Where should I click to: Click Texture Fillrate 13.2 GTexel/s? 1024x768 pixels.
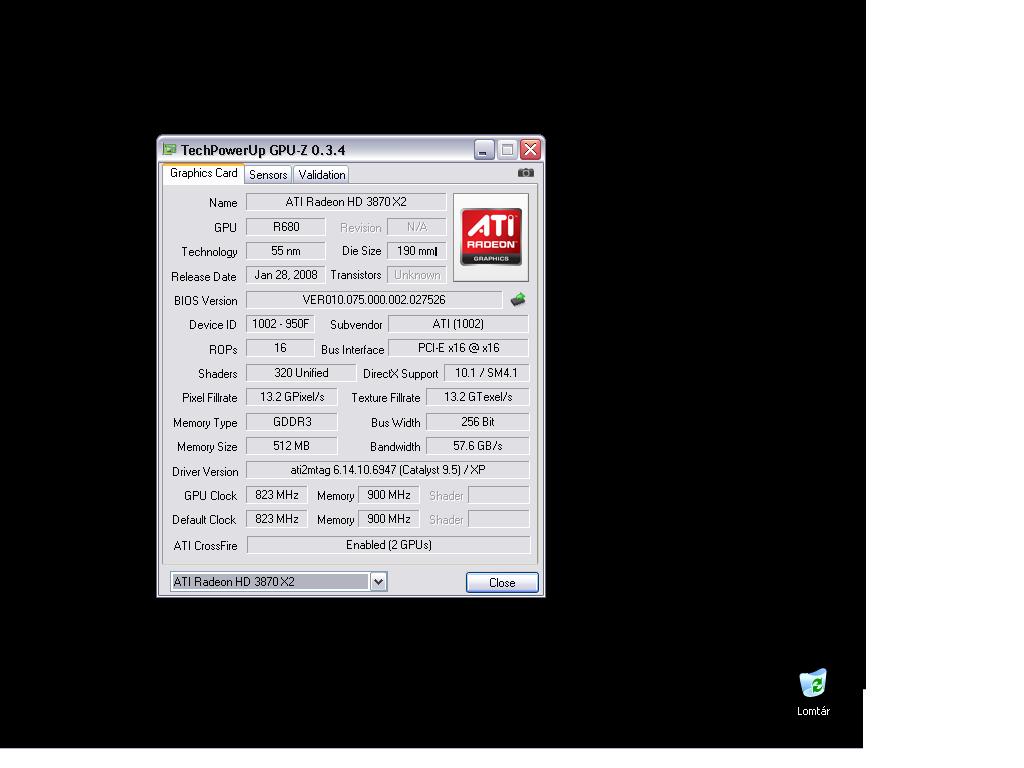477,397
